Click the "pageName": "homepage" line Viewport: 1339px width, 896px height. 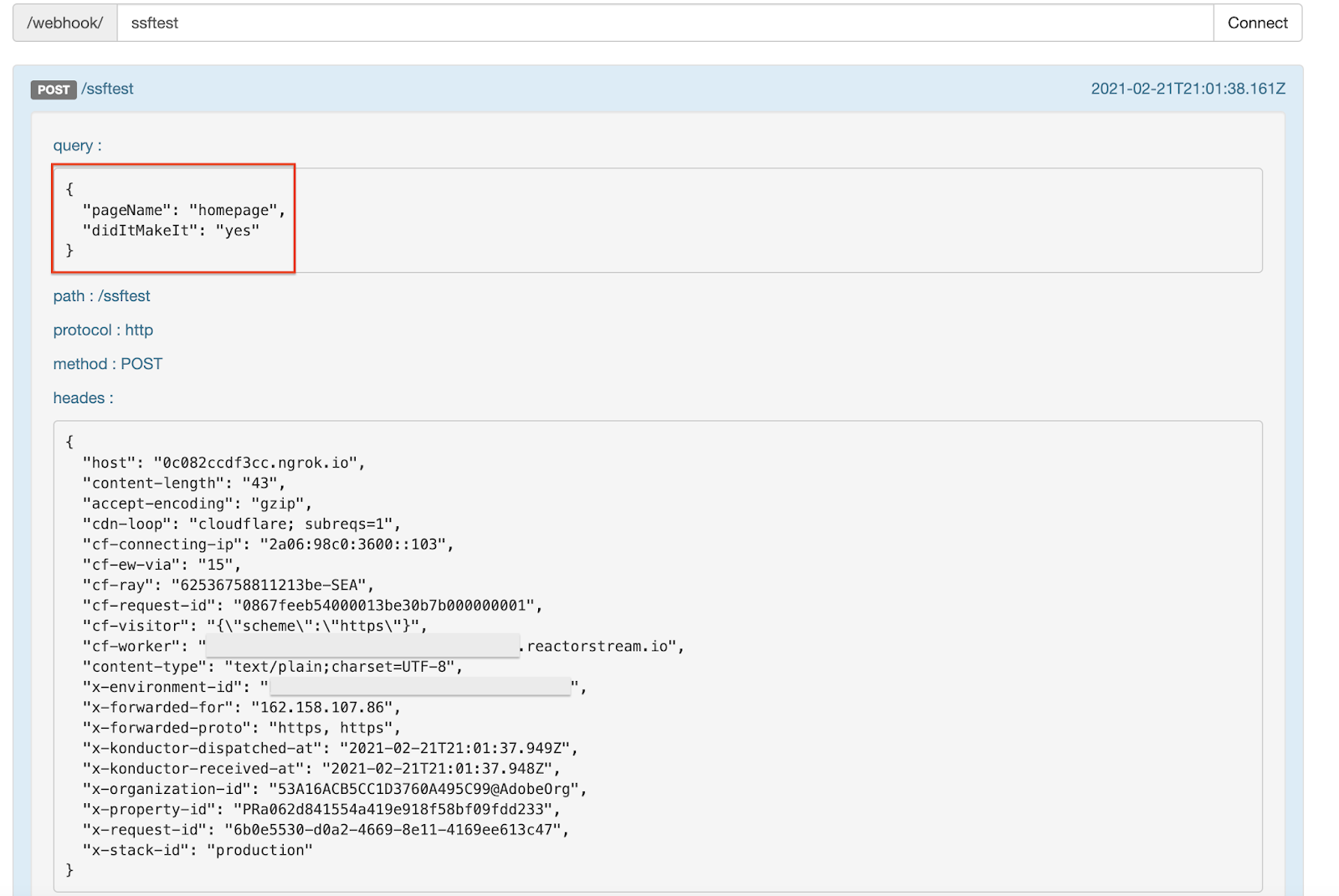point(184,210)
